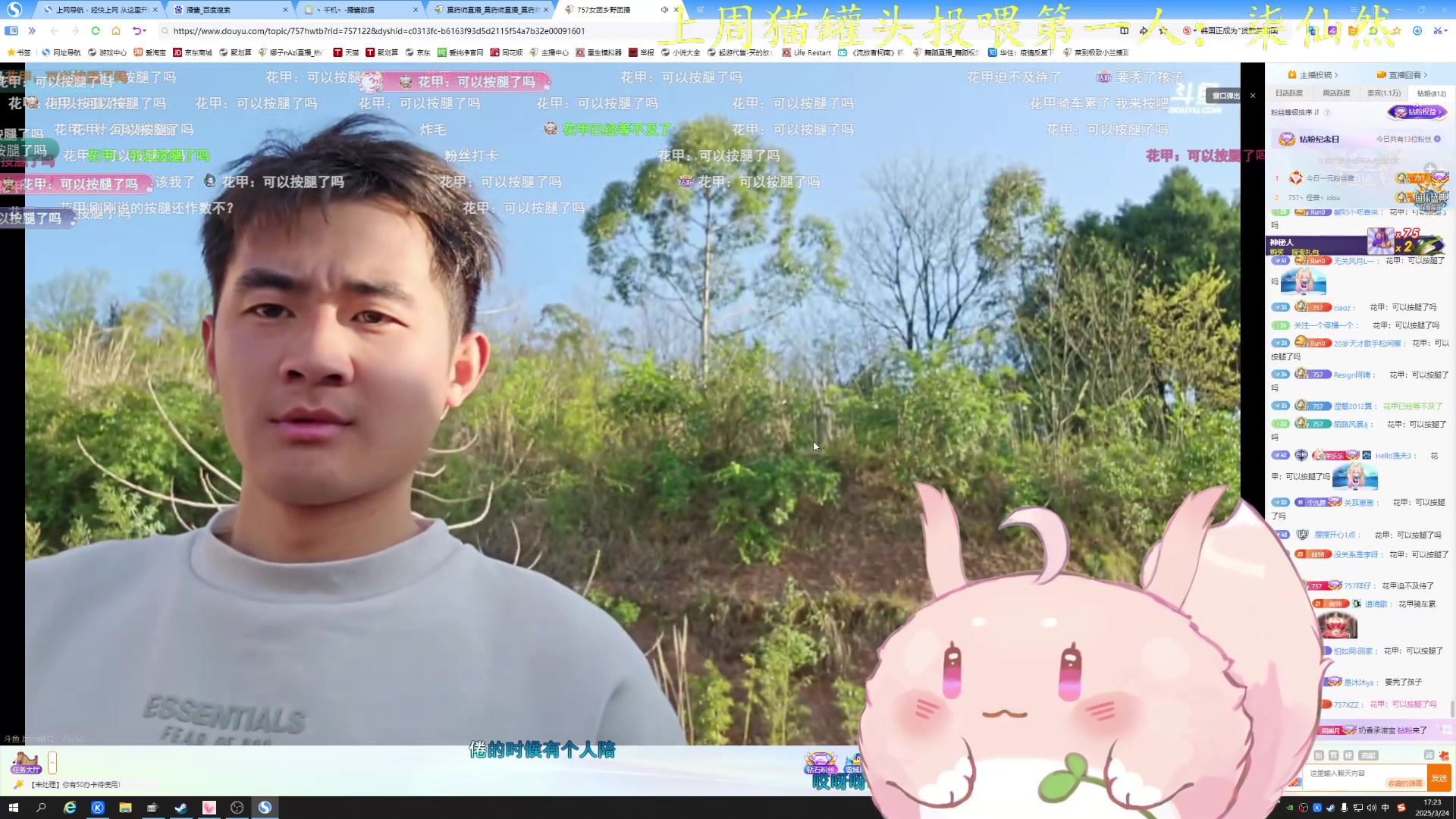Viewport: 1456px width, 819px height.
Task: Close the 窗口弹出 popout button overlay
Action: click(1253, 96)
